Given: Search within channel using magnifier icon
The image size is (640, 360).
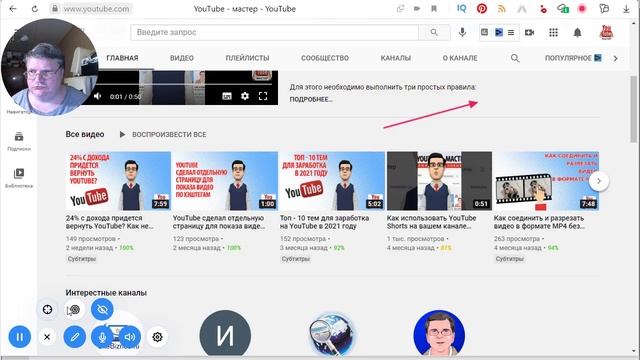Looking at the screenshot, I should 515,58.
